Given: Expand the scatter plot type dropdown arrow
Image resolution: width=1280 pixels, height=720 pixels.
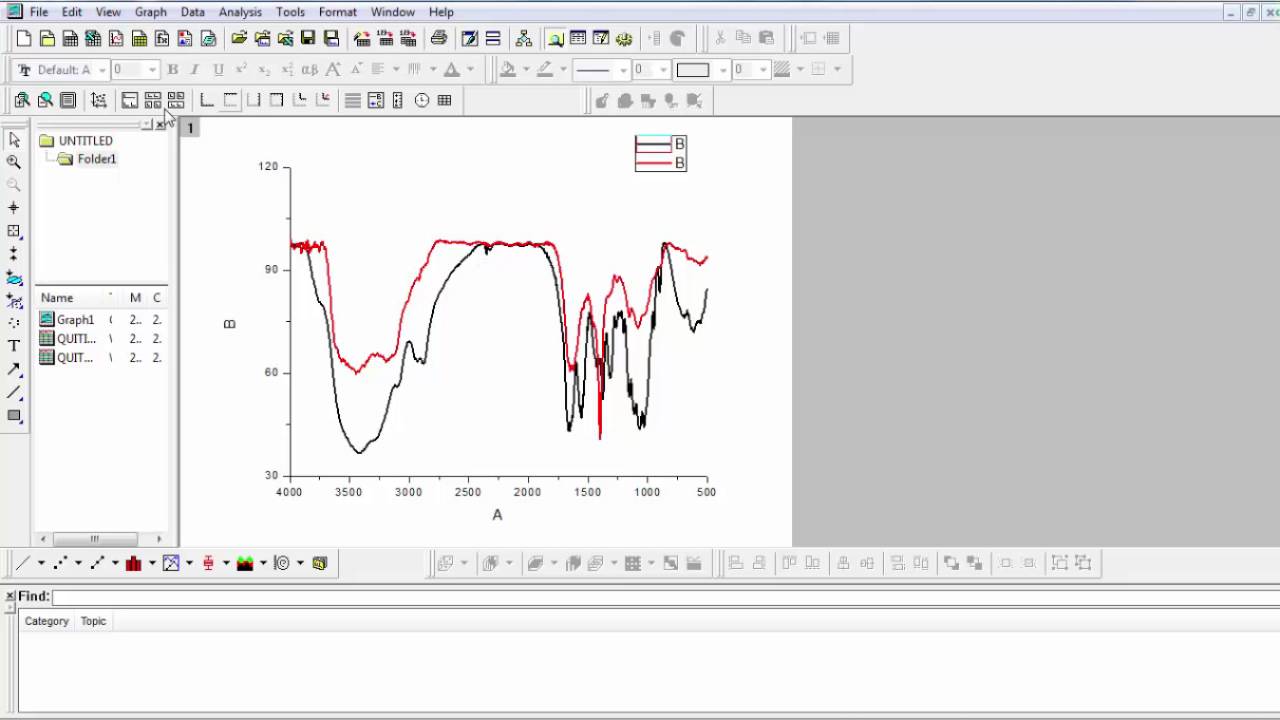Looking at the screenshot, I should pos(78,563).
